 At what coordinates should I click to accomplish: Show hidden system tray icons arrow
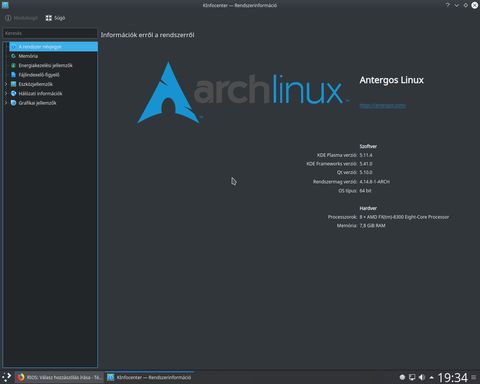click(431, 378)
